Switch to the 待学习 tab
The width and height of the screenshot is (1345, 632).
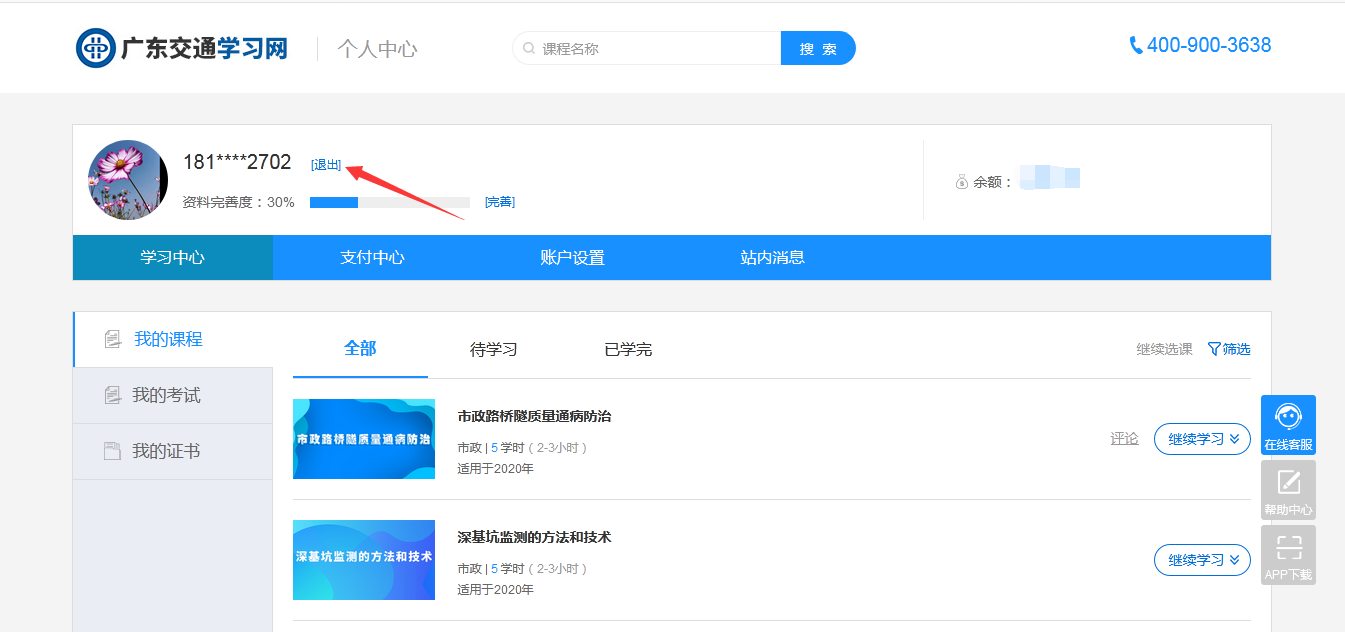click(x=493, y=350)
